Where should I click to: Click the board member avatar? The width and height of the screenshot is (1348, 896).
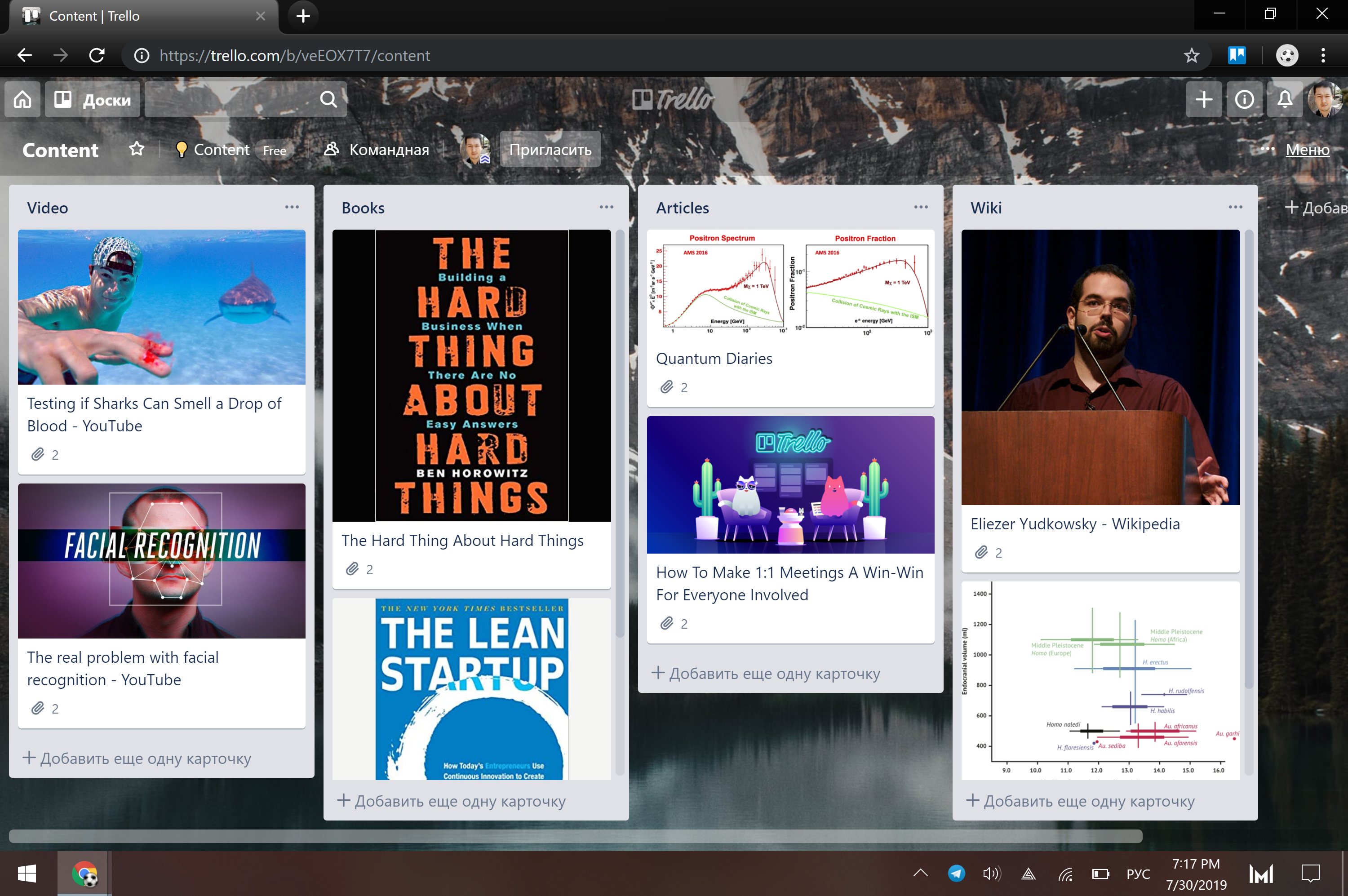click(475, 149)
